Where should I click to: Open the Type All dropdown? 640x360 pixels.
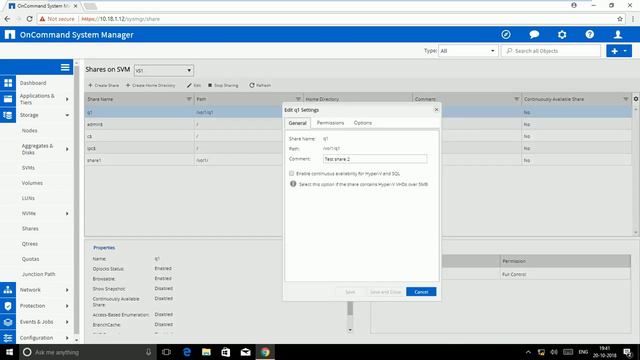(x=468, y=51)
